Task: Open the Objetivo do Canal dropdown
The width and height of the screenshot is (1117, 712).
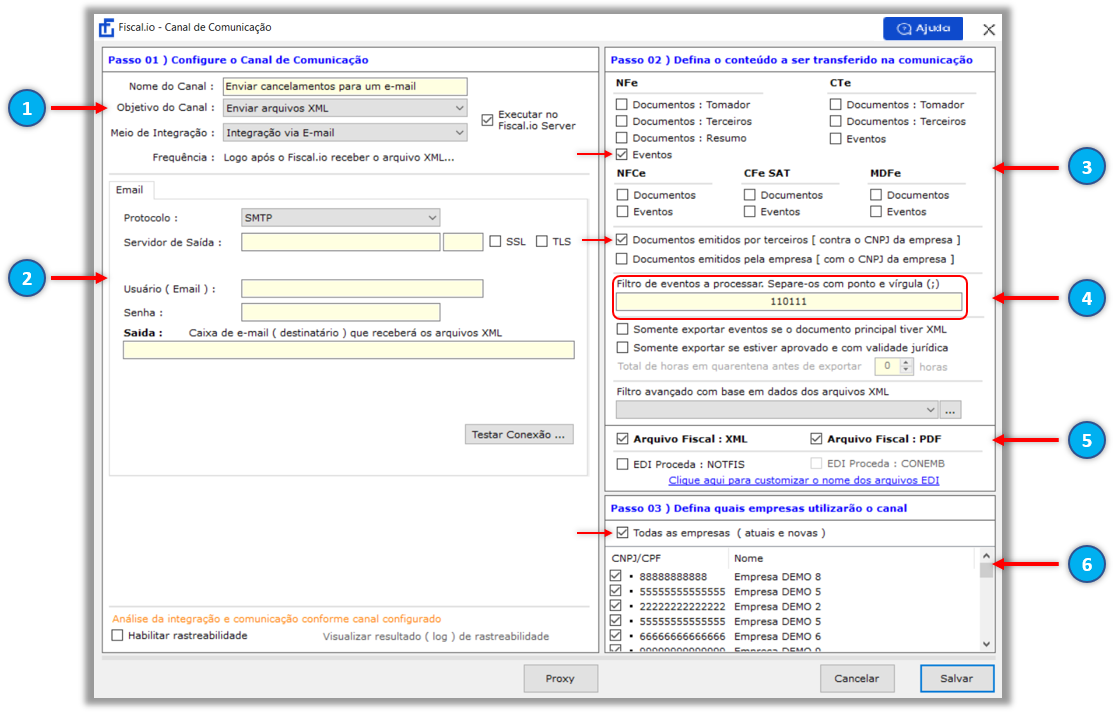Action: pos(345,108)
